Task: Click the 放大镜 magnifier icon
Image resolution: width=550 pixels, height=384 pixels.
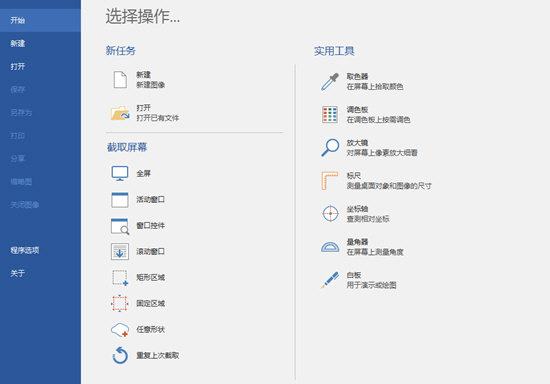Action: pos(330,147)
